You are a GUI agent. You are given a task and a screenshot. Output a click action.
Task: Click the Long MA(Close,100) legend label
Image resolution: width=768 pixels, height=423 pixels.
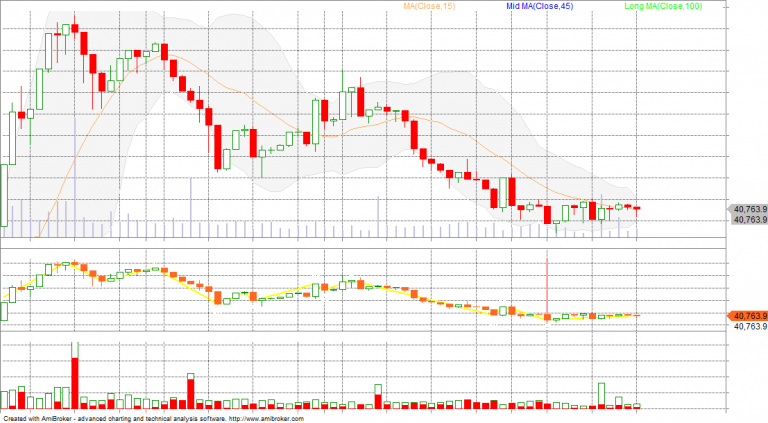[x=663, y=6]
